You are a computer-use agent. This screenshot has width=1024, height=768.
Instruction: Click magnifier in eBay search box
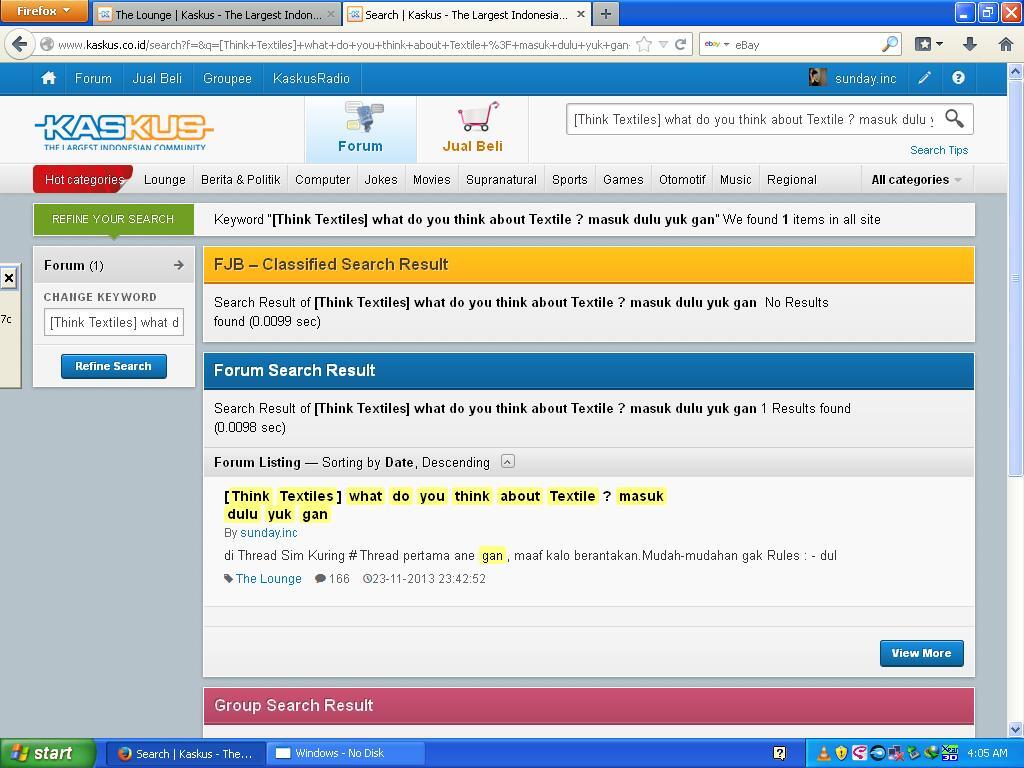click(889, 44)
